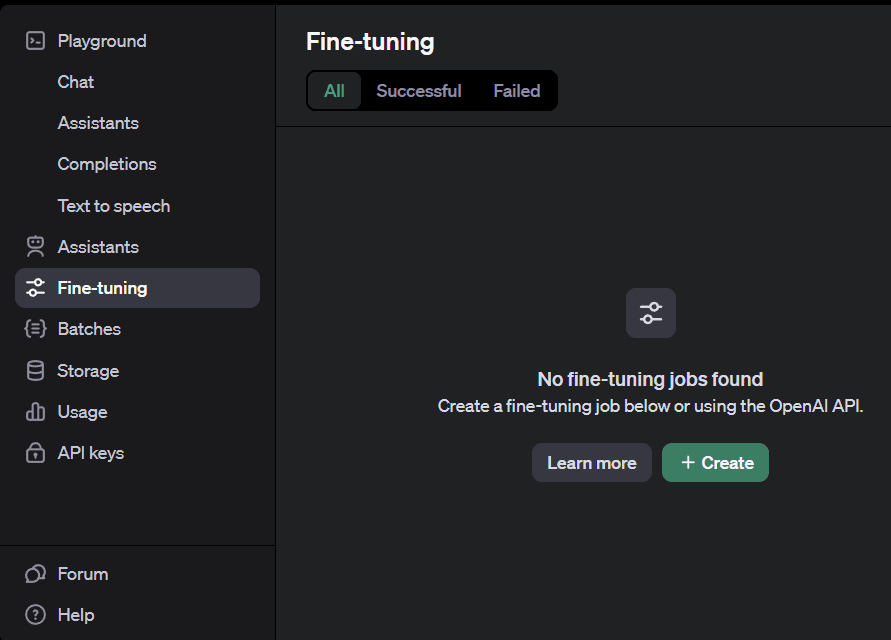This screenshot has height=640, width=891.
Task: Click the Forum chat bubbles icon
Action: 36,574
